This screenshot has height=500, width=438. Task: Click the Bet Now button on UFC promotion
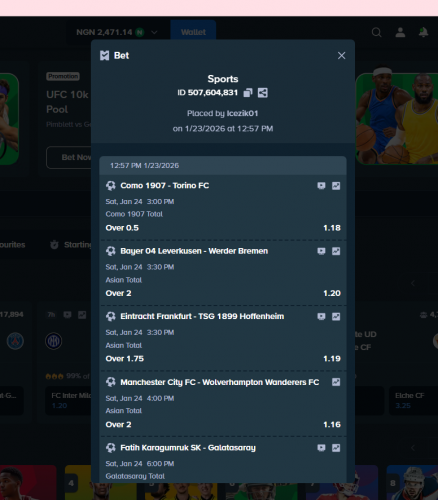pyautogui.click(x=69, y=157)
